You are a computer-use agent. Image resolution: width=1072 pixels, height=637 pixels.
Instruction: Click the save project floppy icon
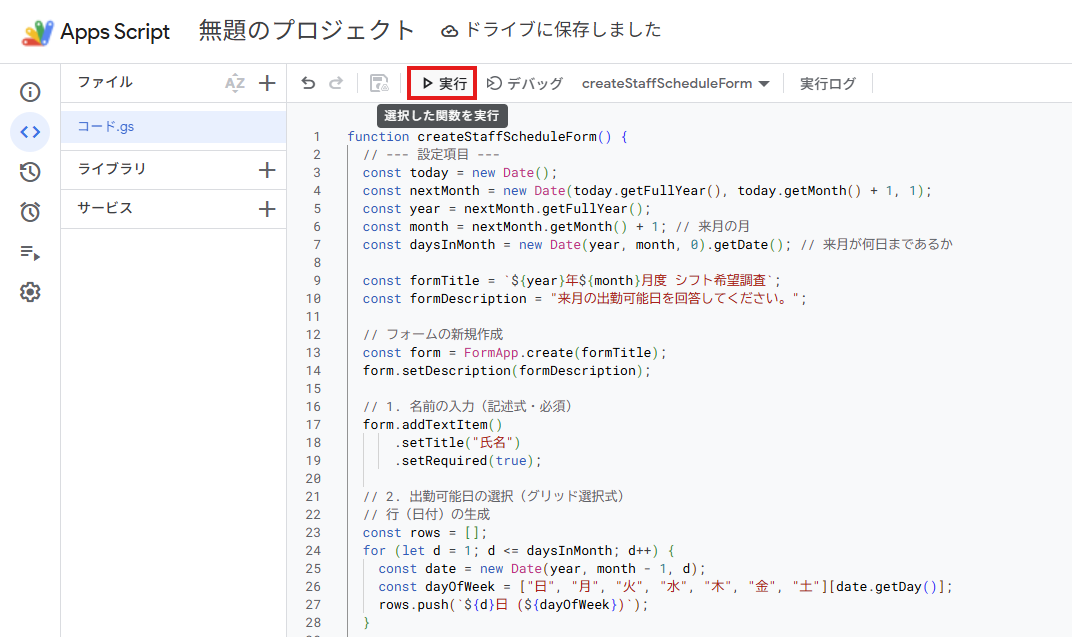point(379,84)
